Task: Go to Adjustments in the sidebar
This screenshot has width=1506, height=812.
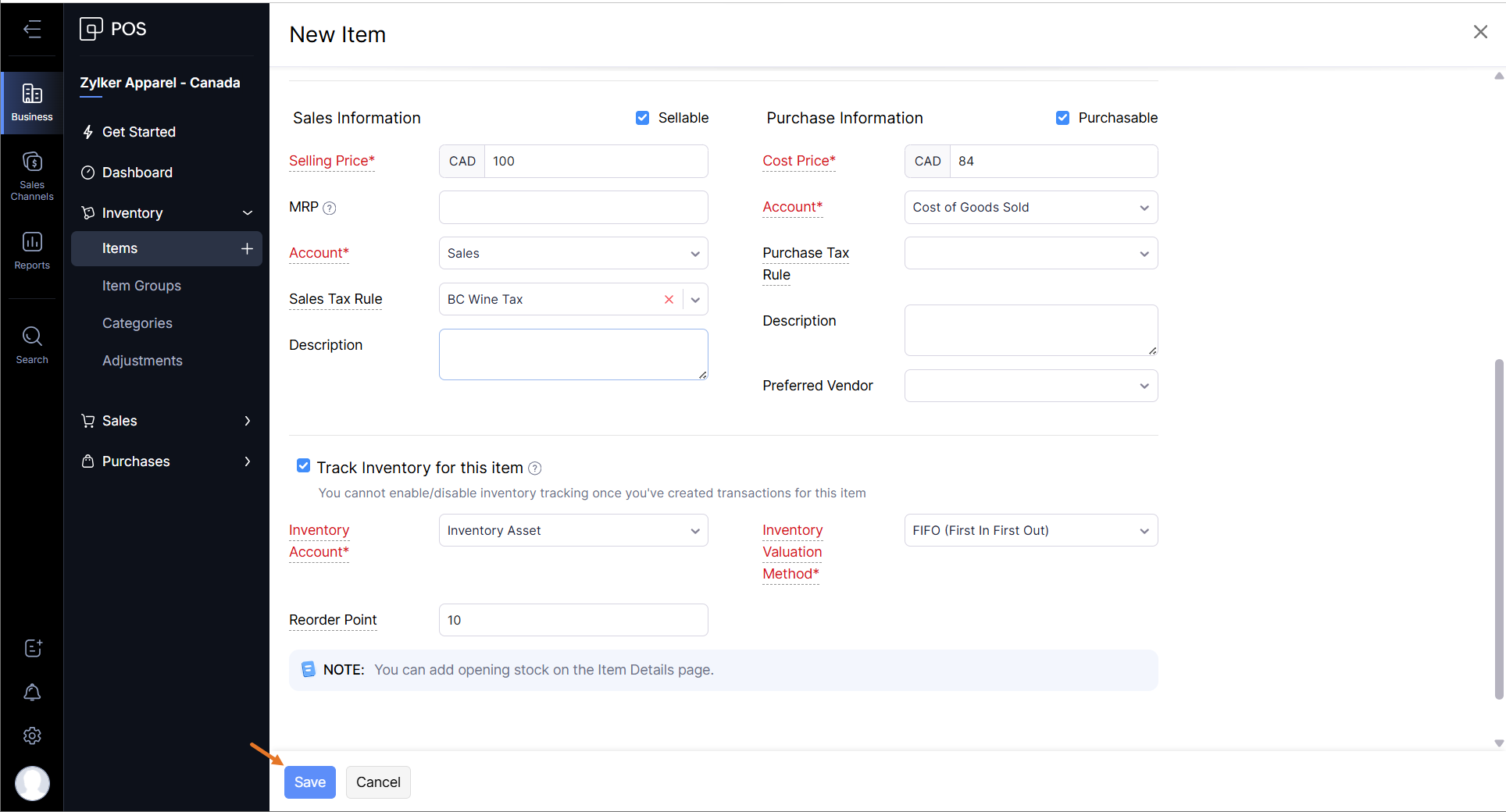Action: pos(142,361)
